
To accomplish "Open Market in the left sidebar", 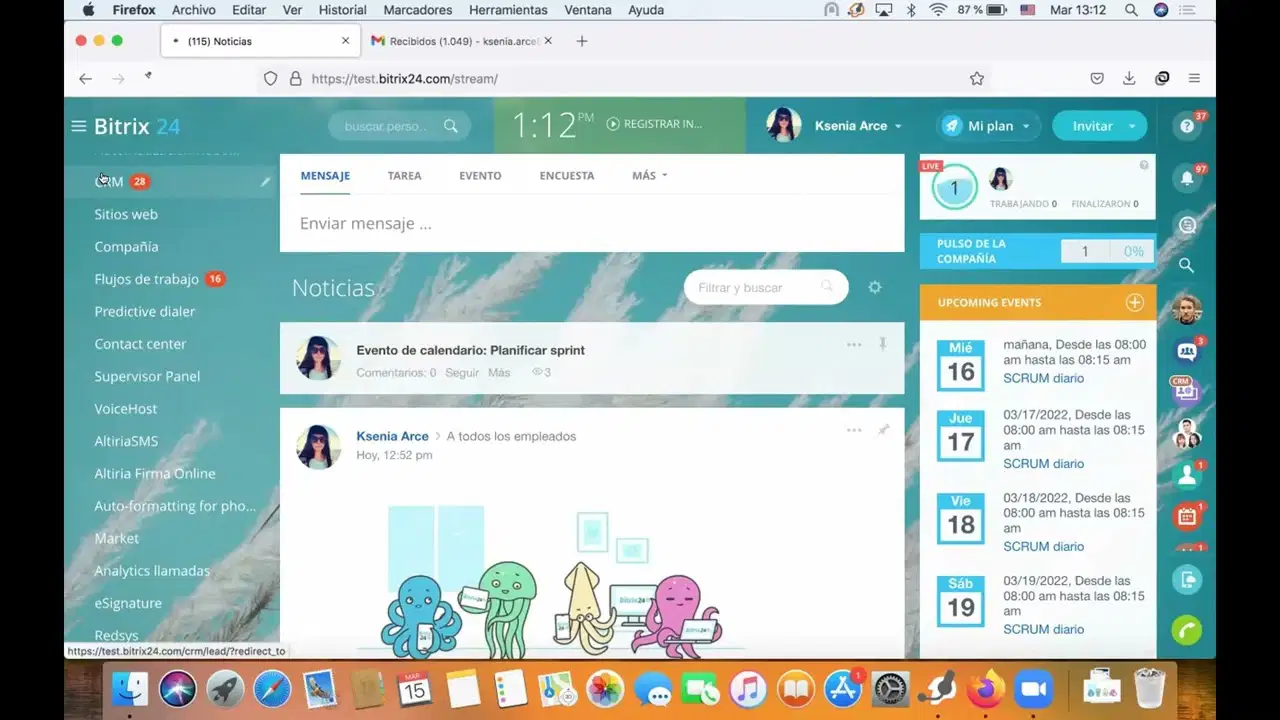I will pos(117,538).
